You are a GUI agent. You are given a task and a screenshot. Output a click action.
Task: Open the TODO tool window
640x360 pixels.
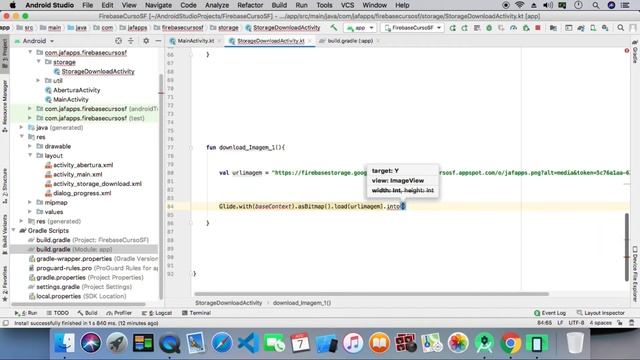(57, 313)
